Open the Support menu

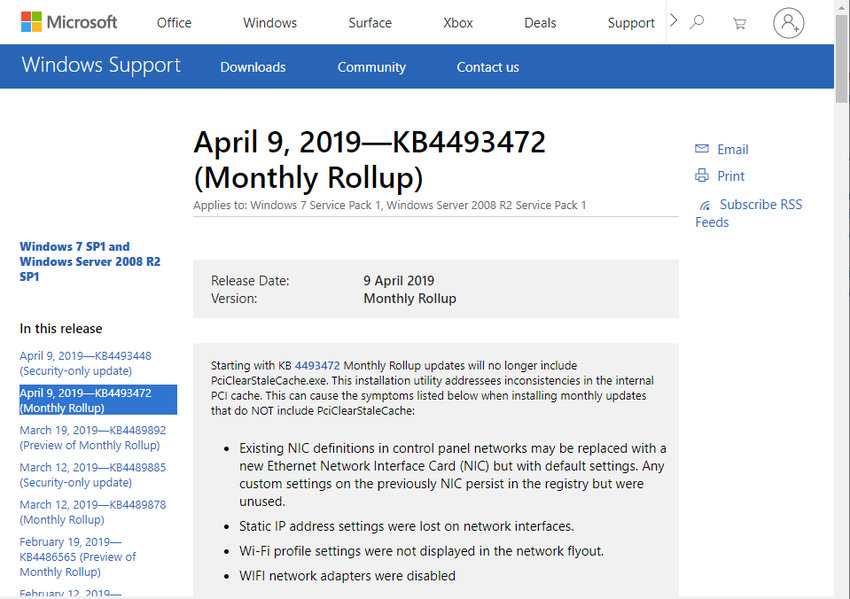click(631, 23)
